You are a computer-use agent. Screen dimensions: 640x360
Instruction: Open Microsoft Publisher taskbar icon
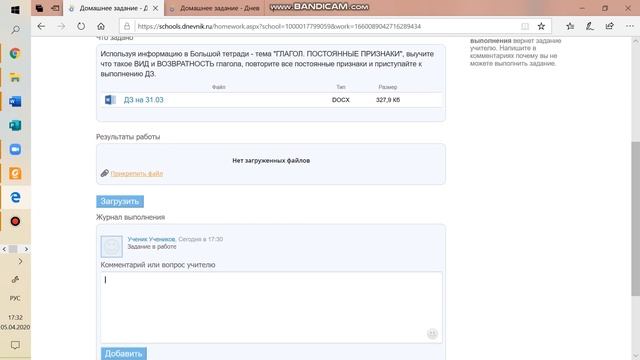15,125
